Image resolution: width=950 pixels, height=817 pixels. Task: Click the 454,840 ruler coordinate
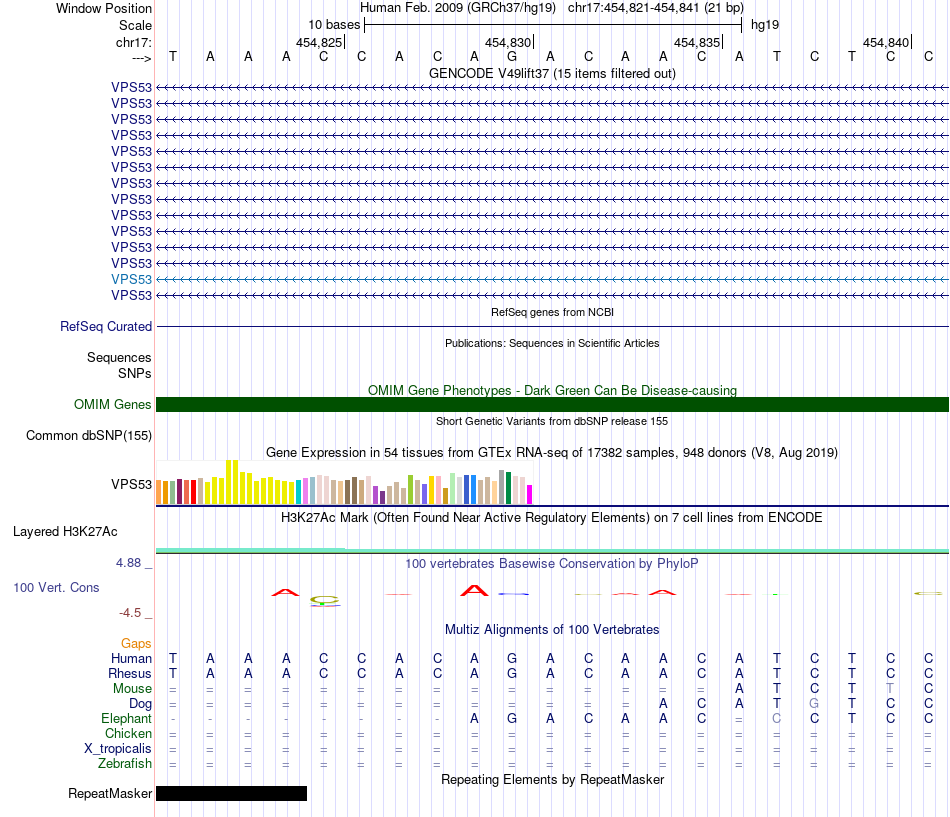tap(886, 42)
